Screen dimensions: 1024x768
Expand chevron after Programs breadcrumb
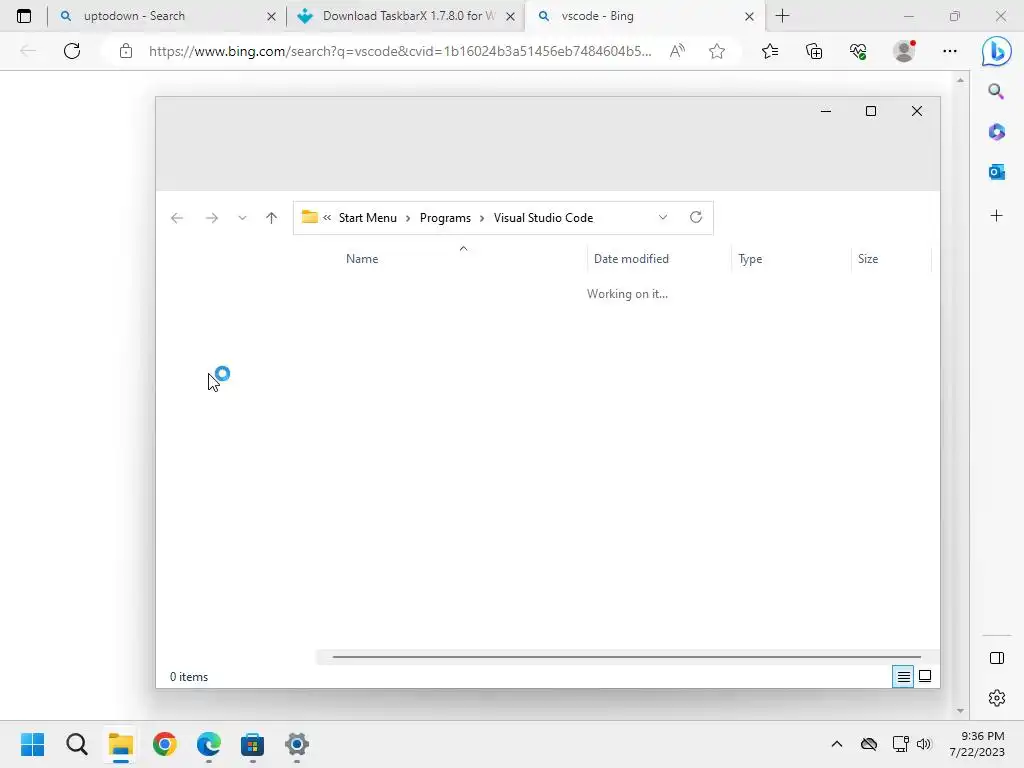click(x=482, y=218)
